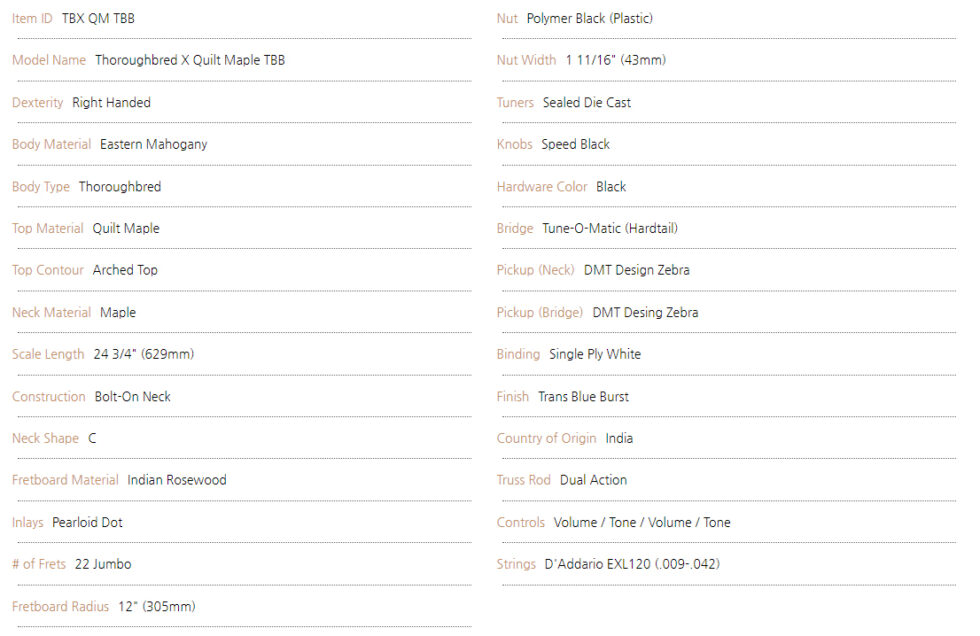Select the Trans Blue Burst finish text

coord(583,396)
